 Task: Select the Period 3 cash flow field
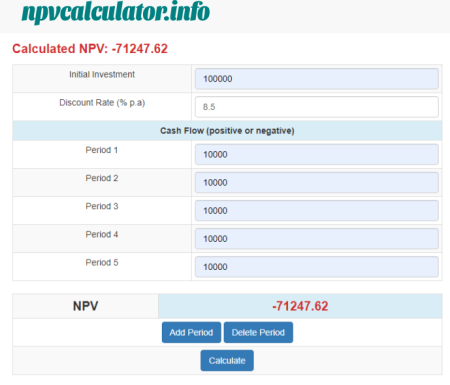[317, 210]
